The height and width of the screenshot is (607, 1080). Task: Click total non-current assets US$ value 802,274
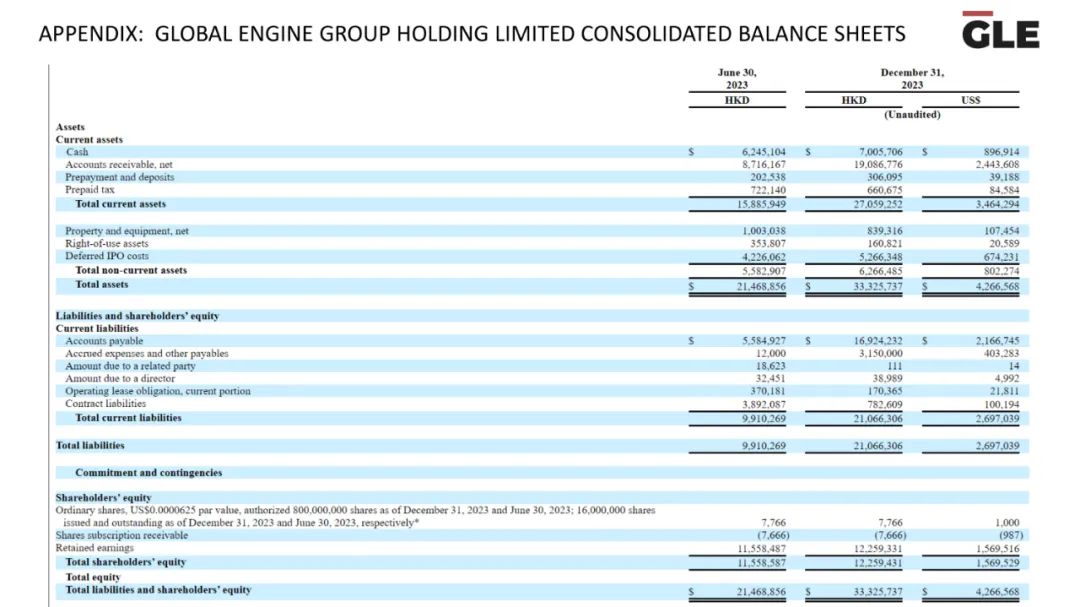point(1001,271)
